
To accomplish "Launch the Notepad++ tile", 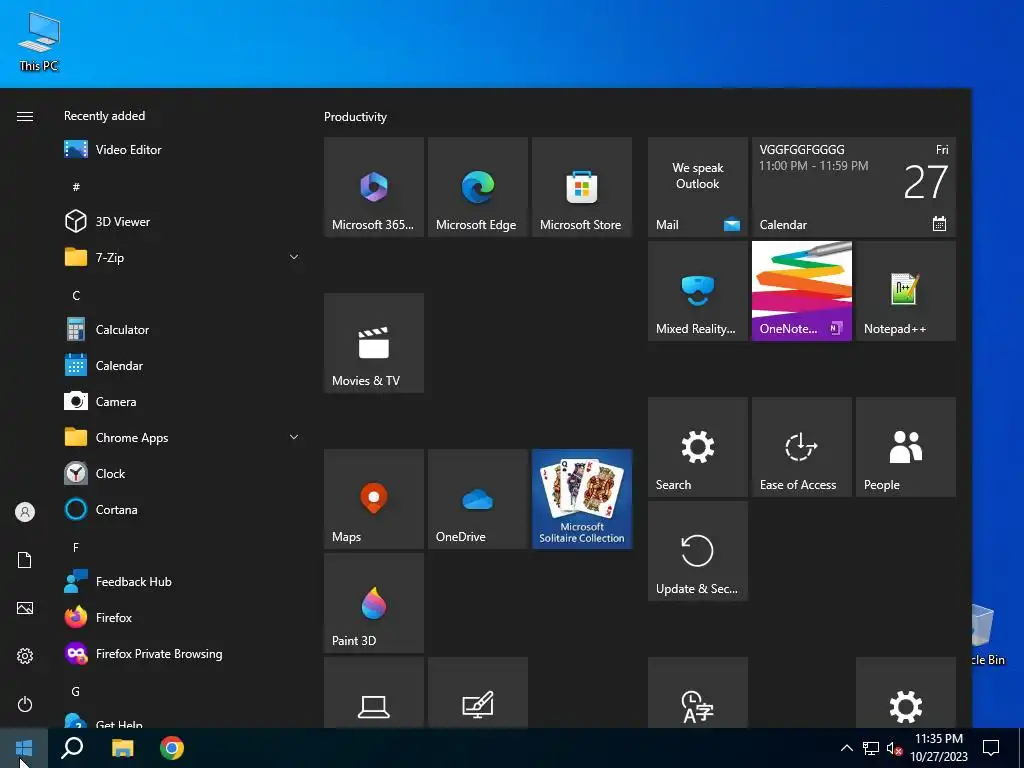I will tap(906, 291).
